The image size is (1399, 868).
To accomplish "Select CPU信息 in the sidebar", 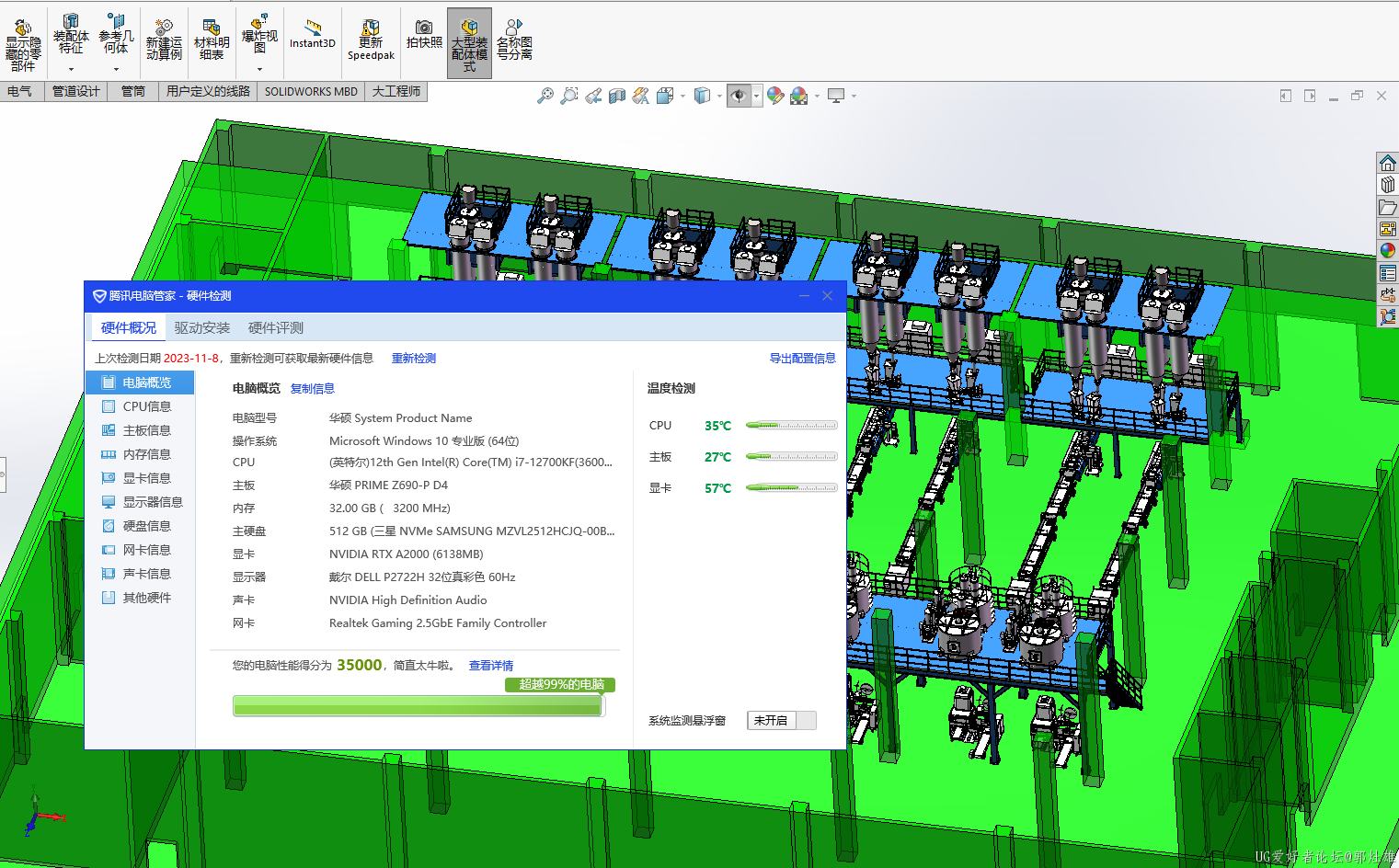I will tap(141, 406).
